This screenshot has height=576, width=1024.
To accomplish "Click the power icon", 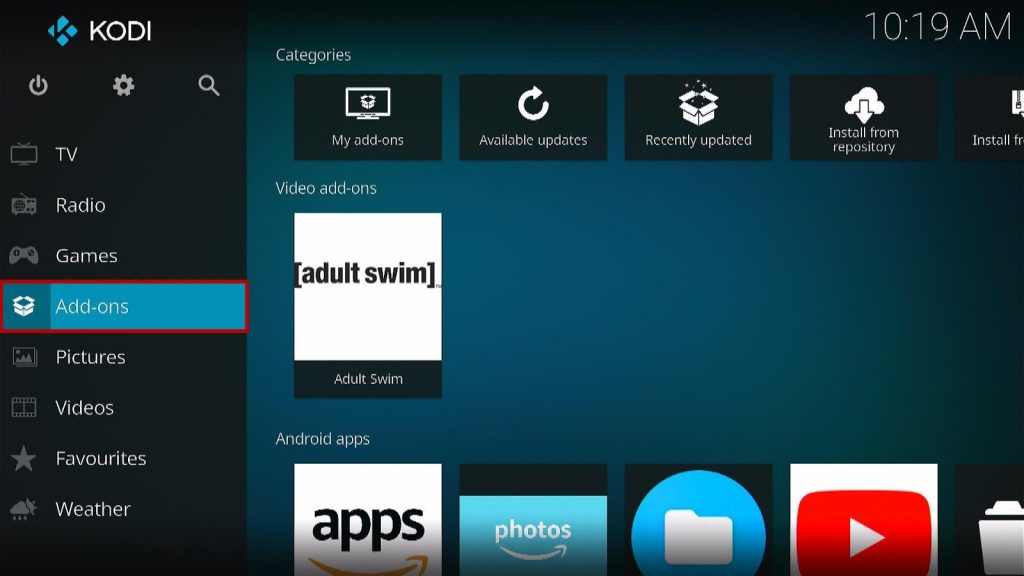I will (38, 86).
